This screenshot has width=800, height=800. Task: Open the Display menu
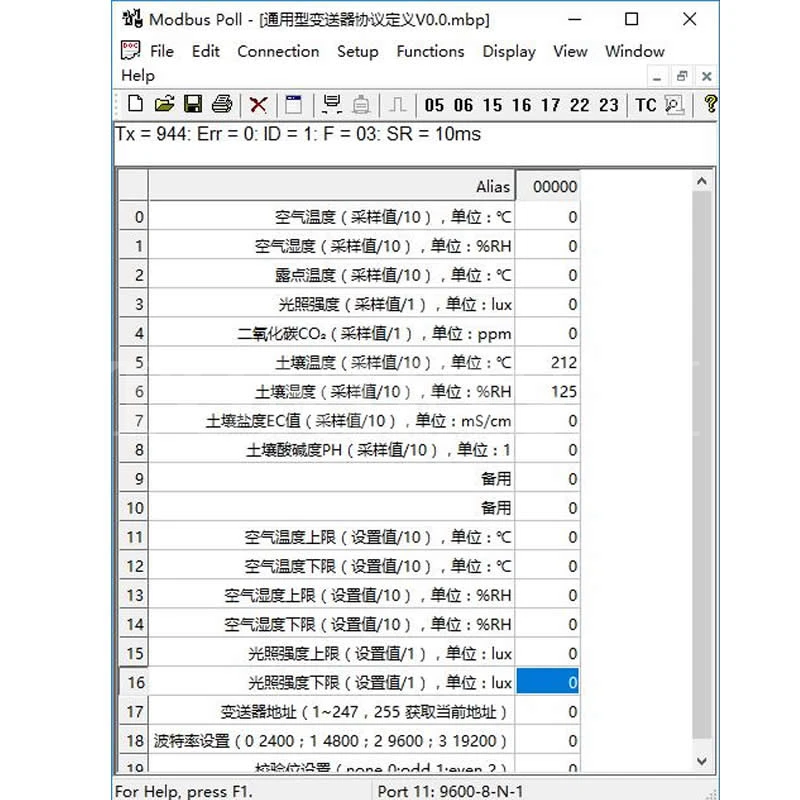(x=509, y=52)
